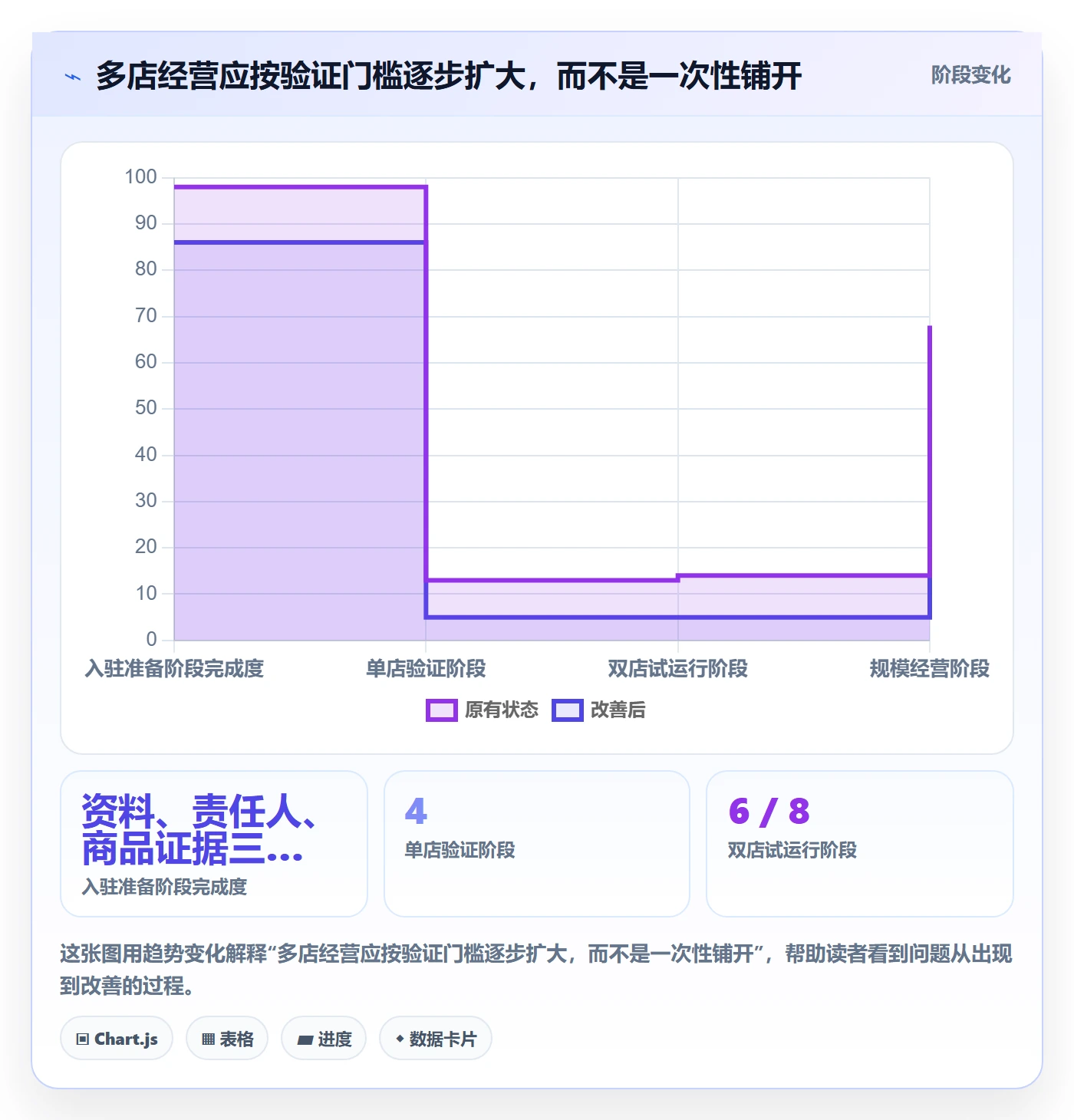This screenshot has width=1074, height=1120.
Task: Open the 入驻准备阶段完成度 data card
Action: [214, 844]
